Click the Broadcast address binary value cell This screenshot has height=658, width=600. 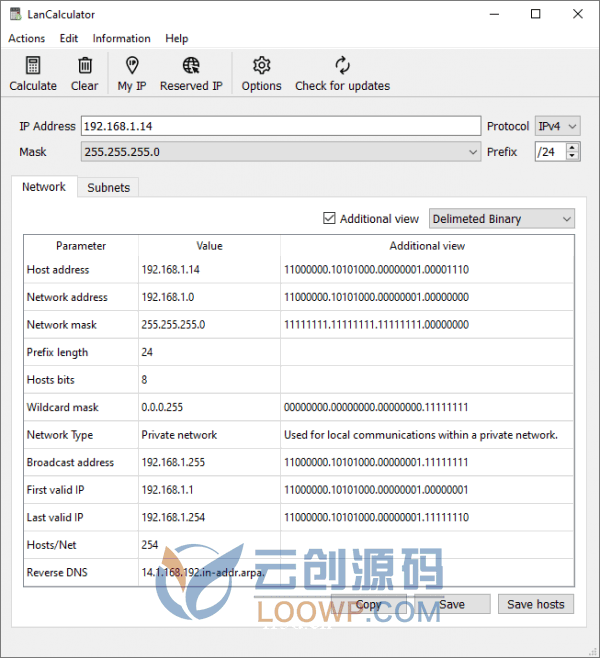[427, 462]
